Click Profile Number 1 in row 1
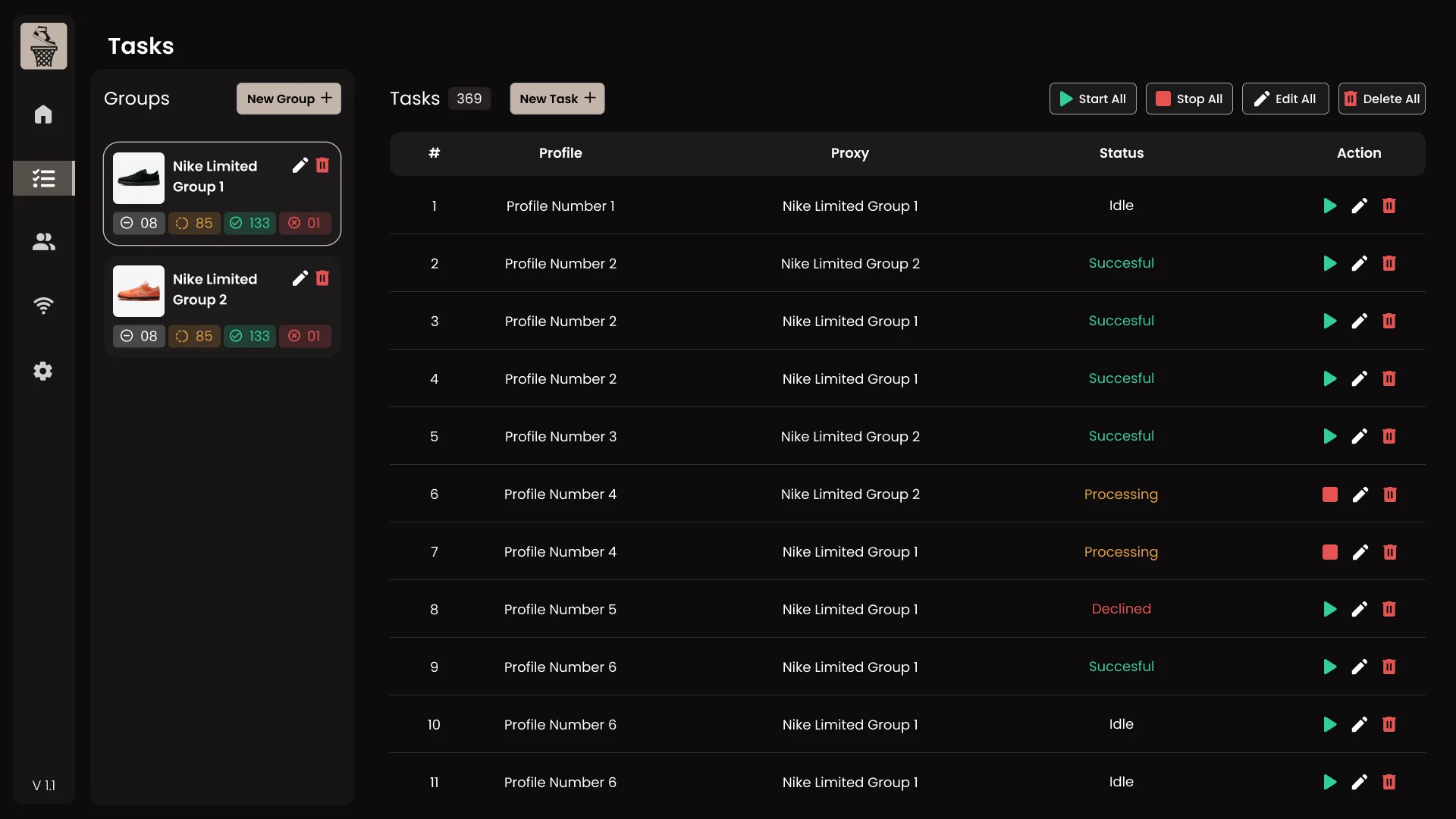Viewport: 1456px width, 819px height. click(x=560, y=206)
